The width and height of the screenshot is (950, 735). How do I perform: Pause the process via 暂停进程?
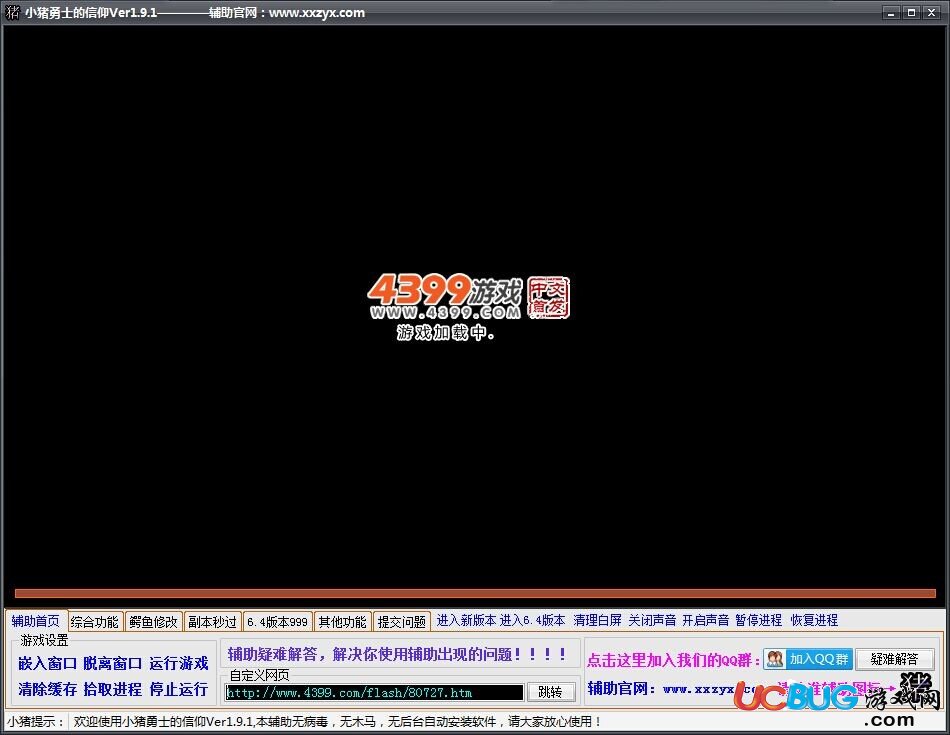759,620
